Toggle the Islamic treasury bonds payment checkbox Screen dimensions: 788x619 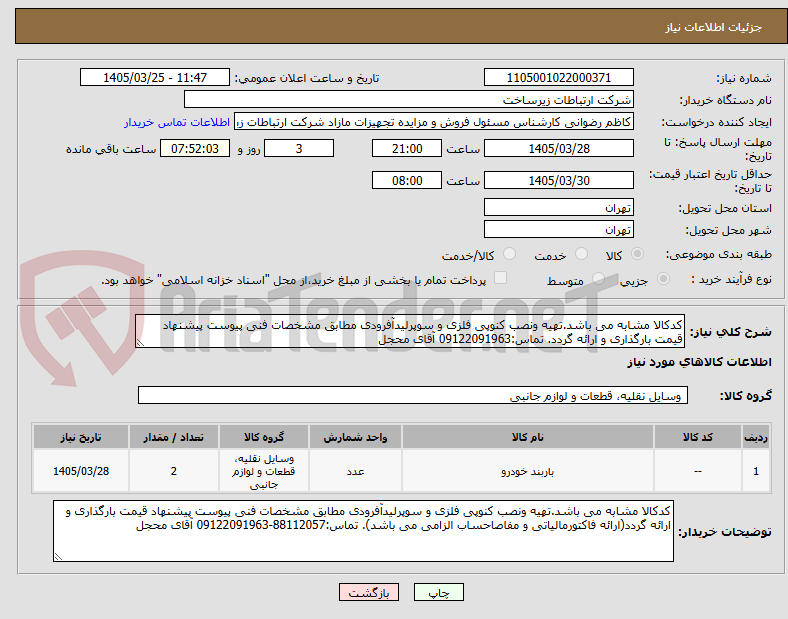(x=501, y=278)
